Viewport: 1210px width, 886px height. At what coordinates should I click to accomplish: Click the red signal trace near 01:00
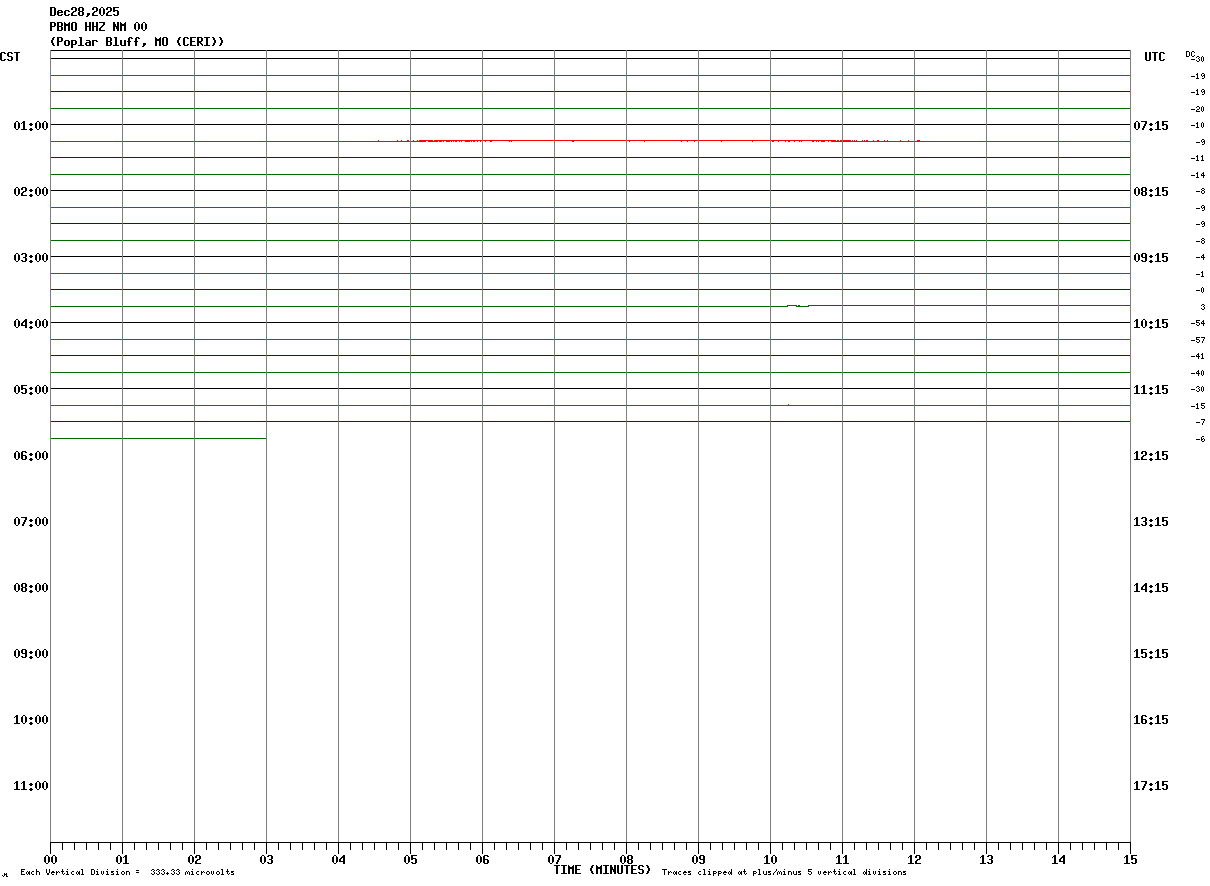[648, 141]
